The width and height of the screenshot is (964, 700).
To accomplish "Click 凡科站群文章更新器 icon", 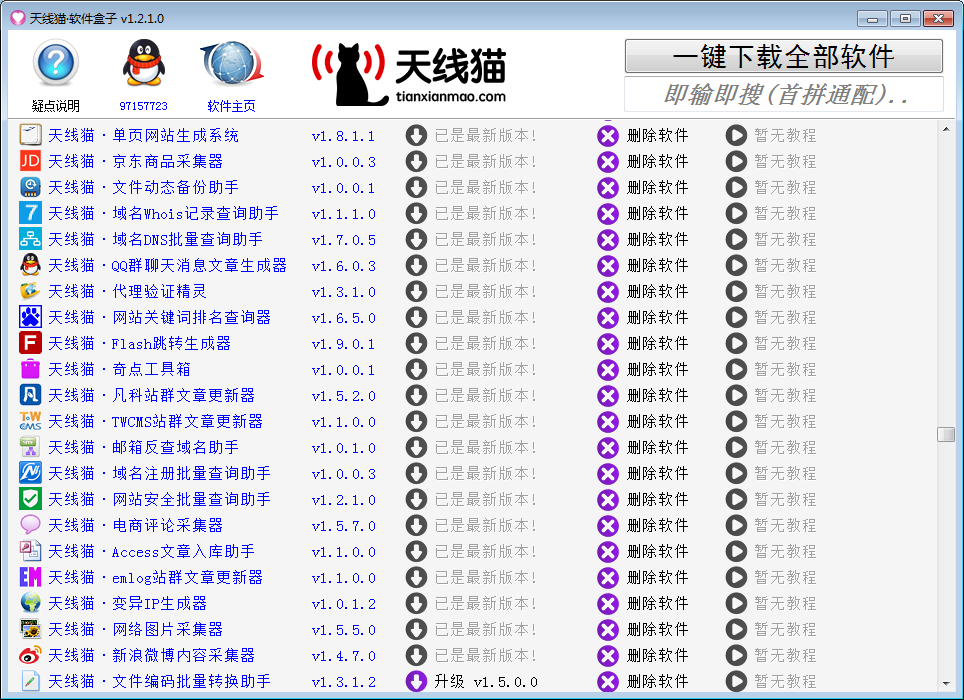I will tap(30, 395).
